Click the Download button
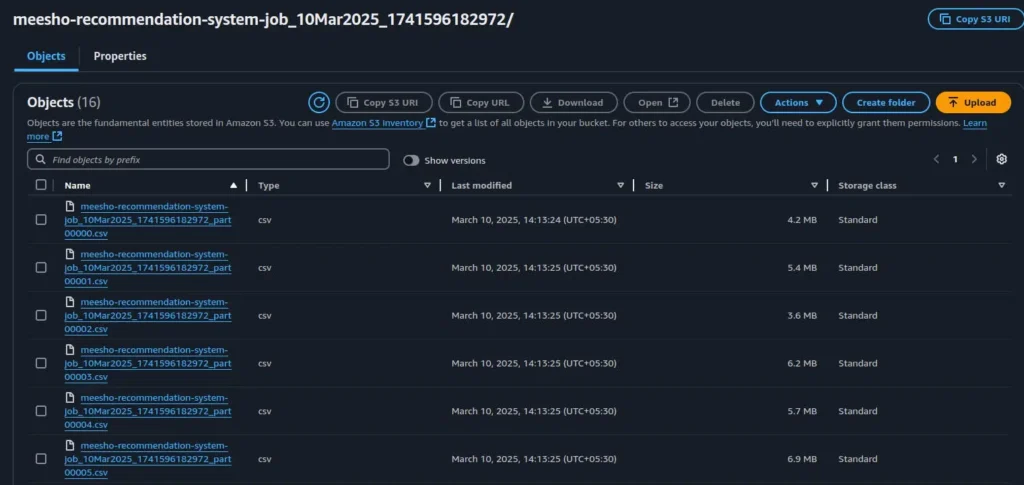Screen dimensions: 1024x485 (x=573, y=102)
